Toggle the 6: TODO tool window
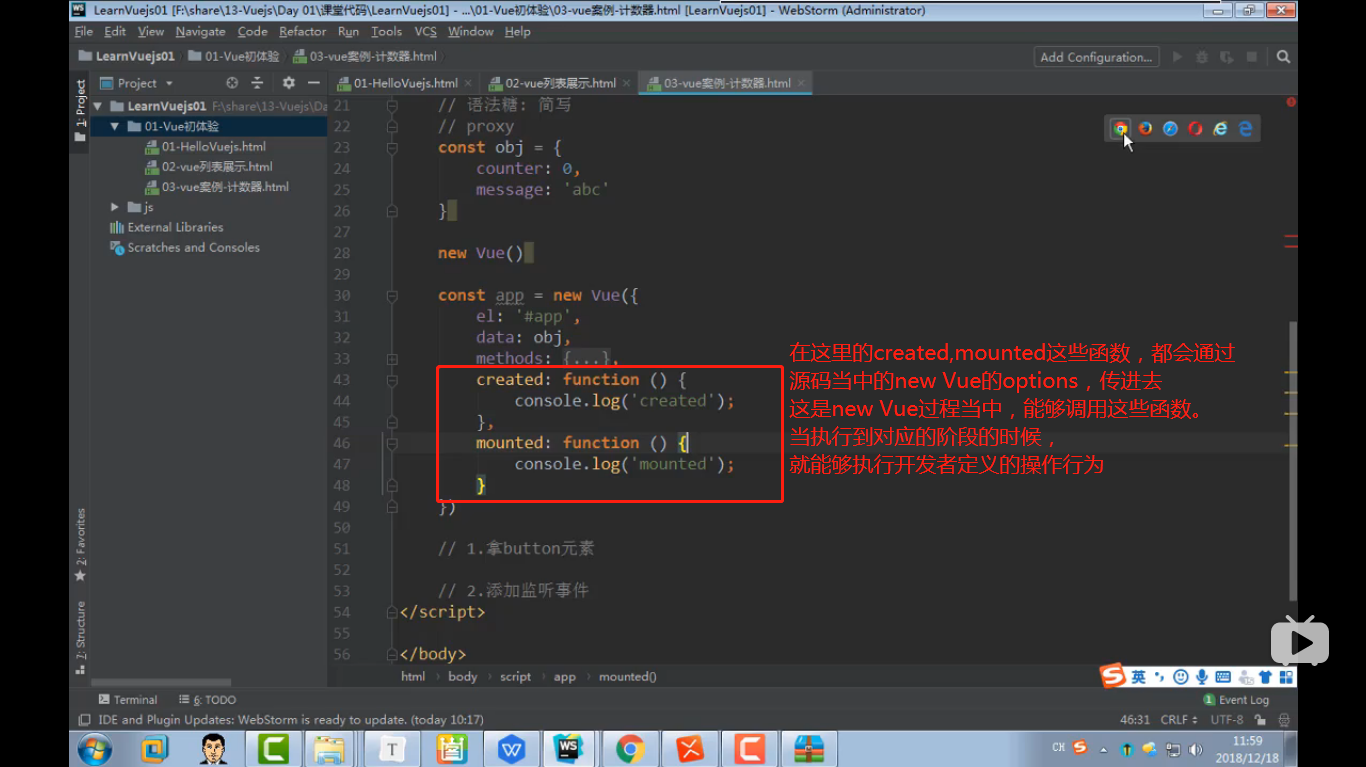This screenshot has height=767, width=1366. 207,700
